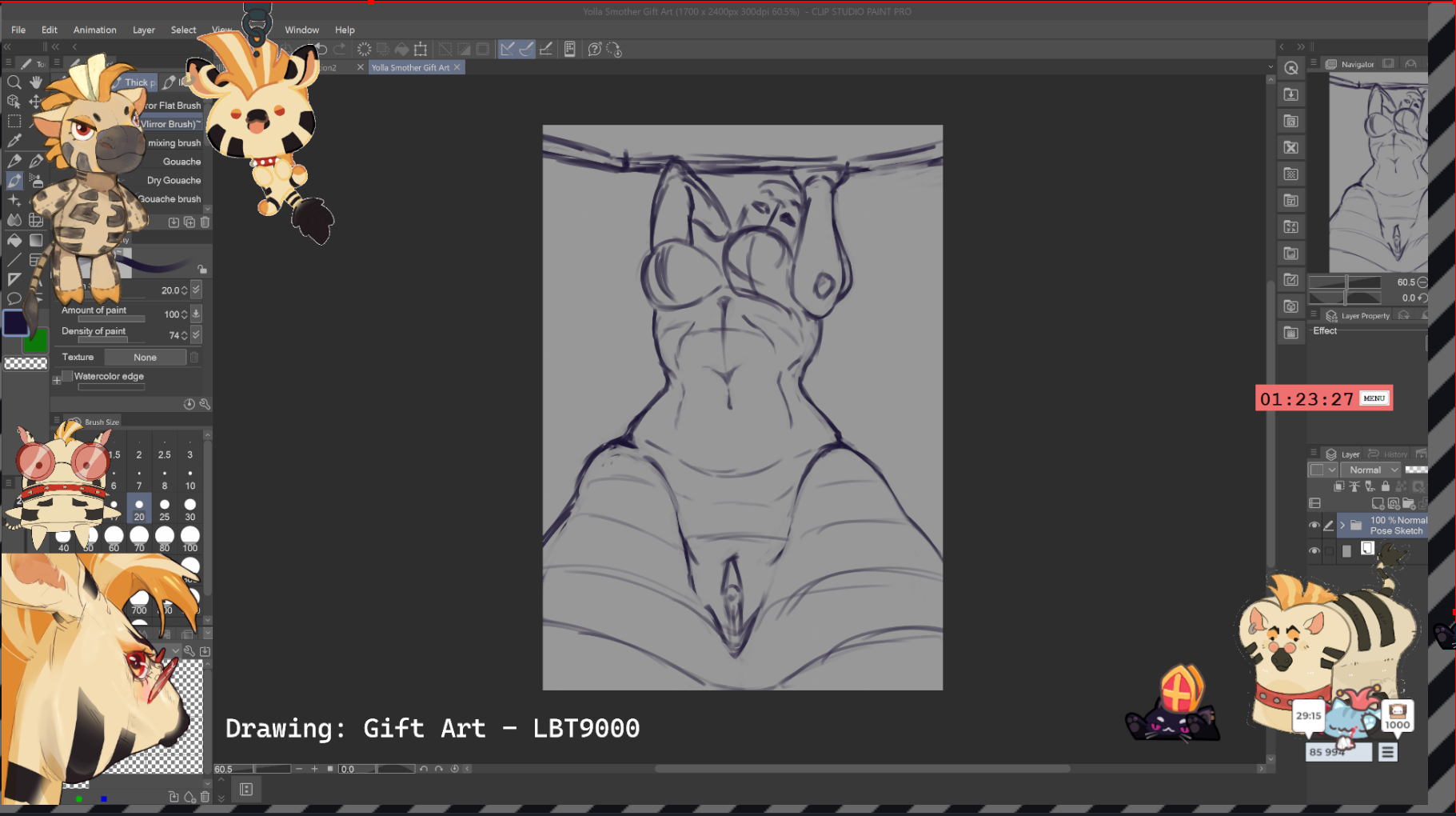Open the Quick Access search icon
1456x816 pixels.
point(1290,69)
